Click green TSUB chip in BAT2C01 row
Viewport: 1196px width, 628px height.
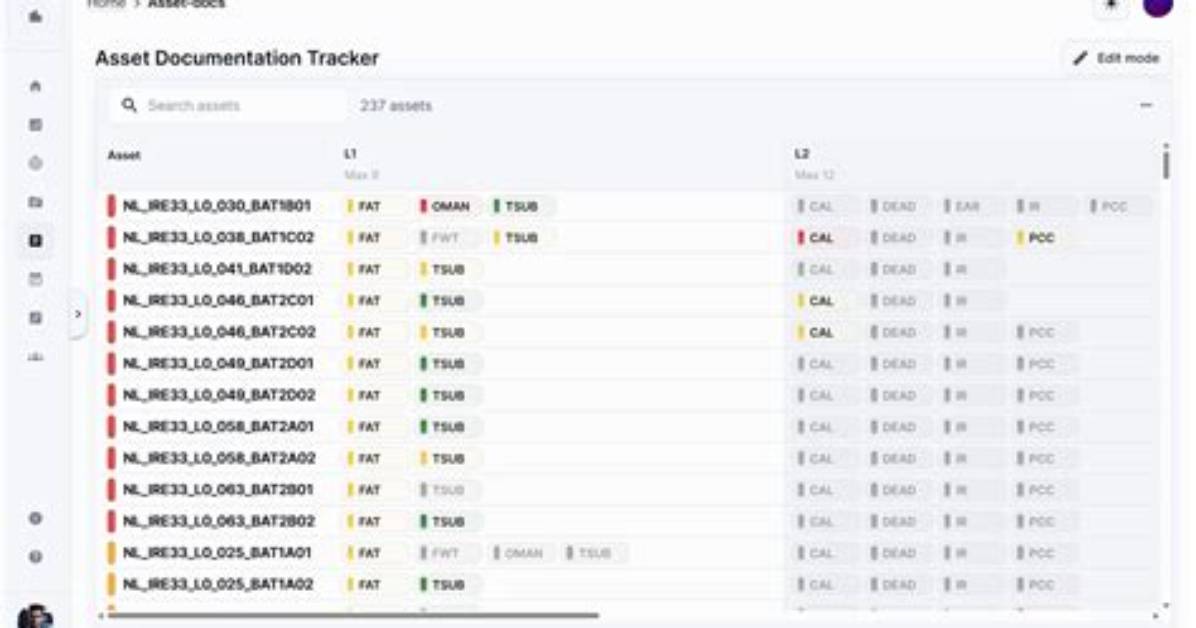point(448,301)
